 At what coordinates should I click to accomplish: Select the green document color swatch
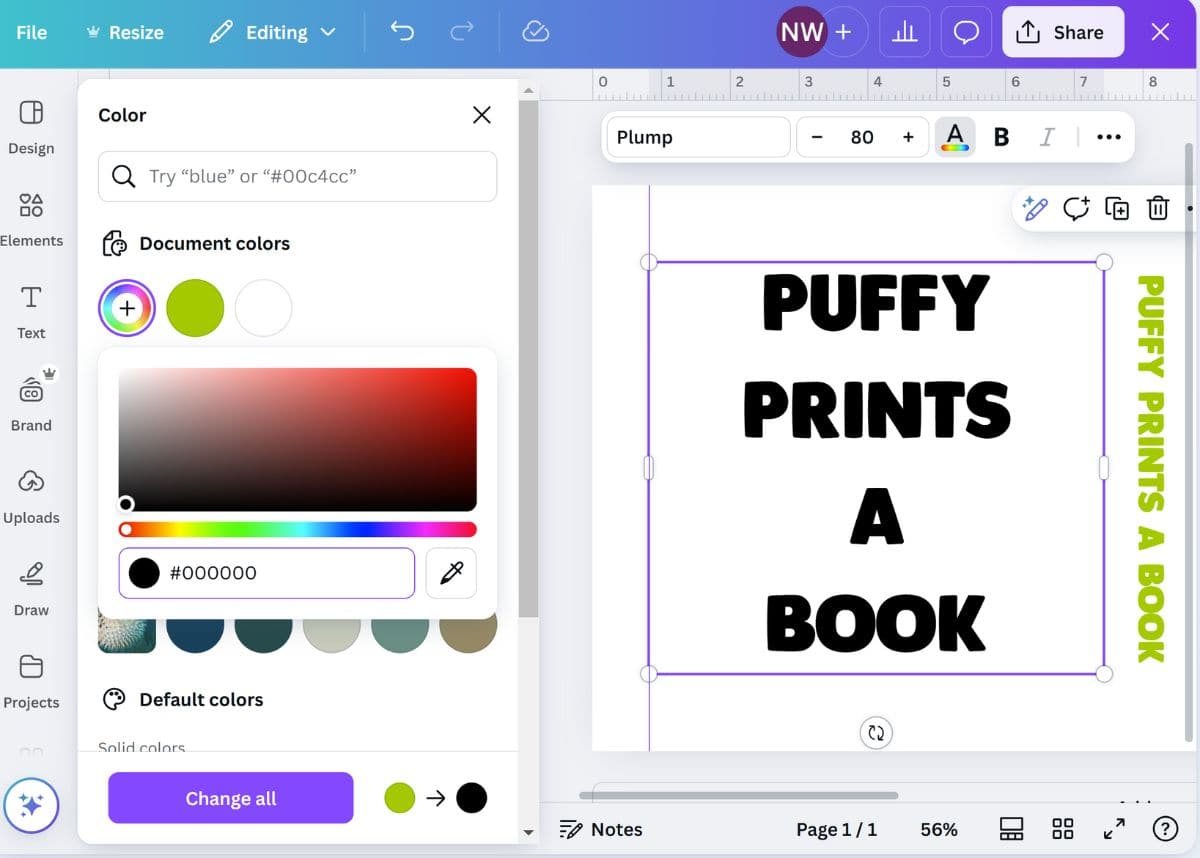195,308
